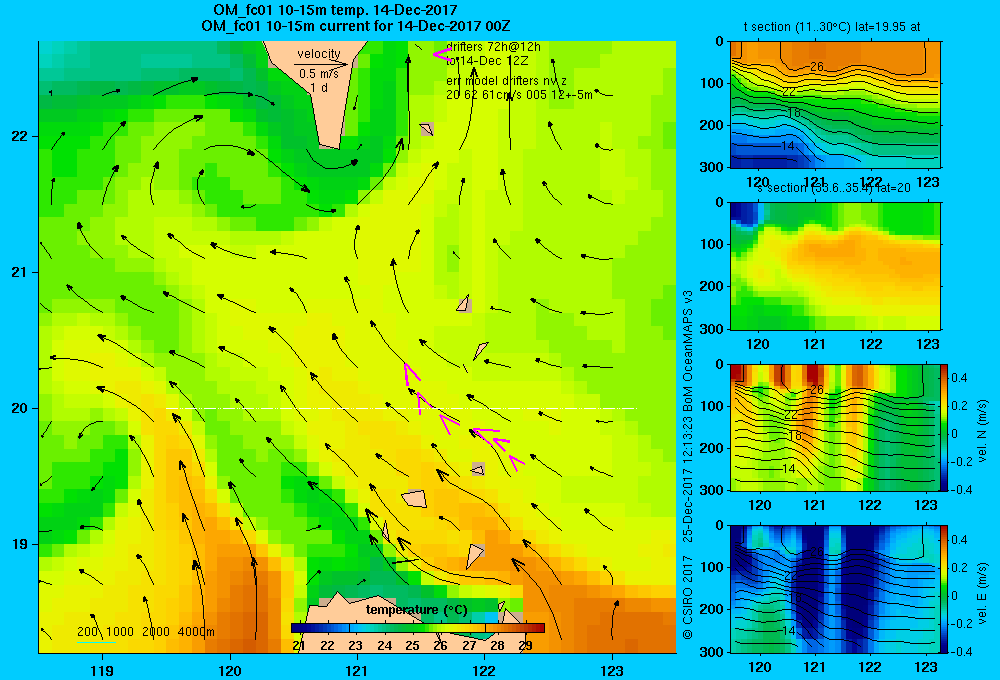1000x680 pixels.
Task: Click longitude label 120 below the main map
Action: (x=230, y=670)
